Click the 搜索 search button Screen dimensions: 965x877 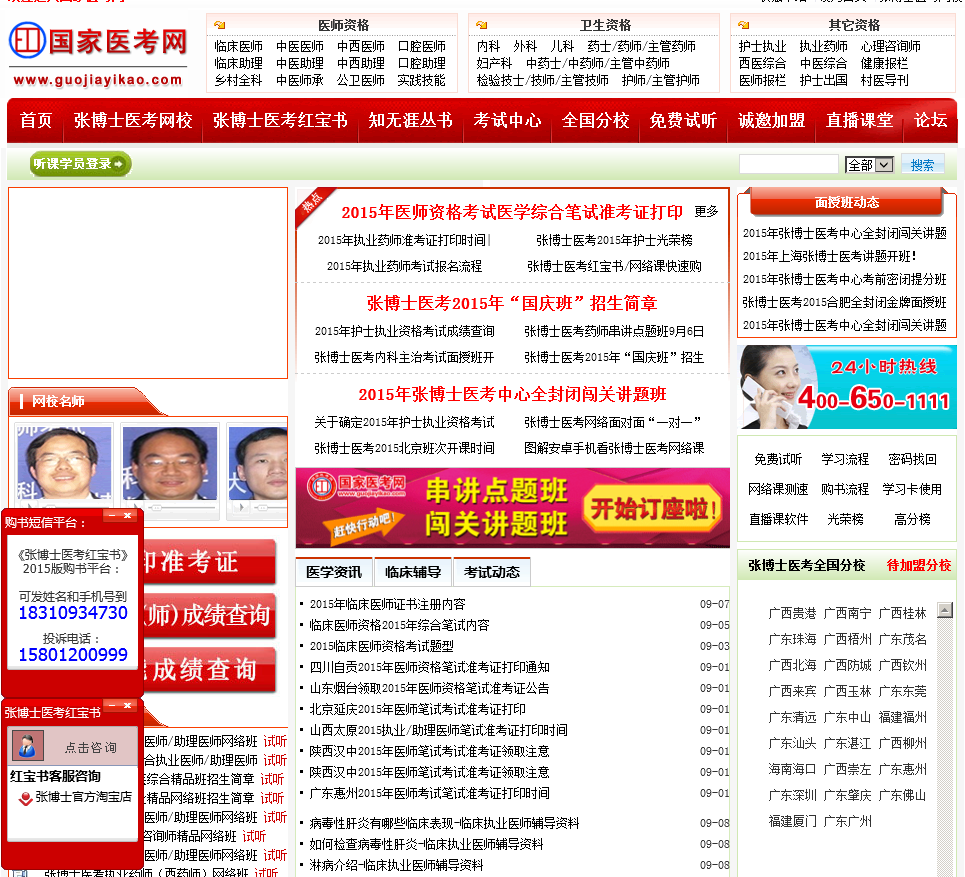coord(922,164)
